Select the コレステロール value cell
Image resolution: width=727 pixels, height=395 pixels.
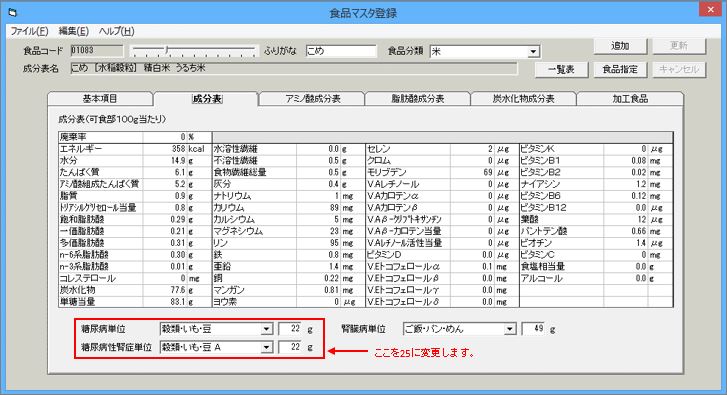pyautogui.click(x=165, y=278)
